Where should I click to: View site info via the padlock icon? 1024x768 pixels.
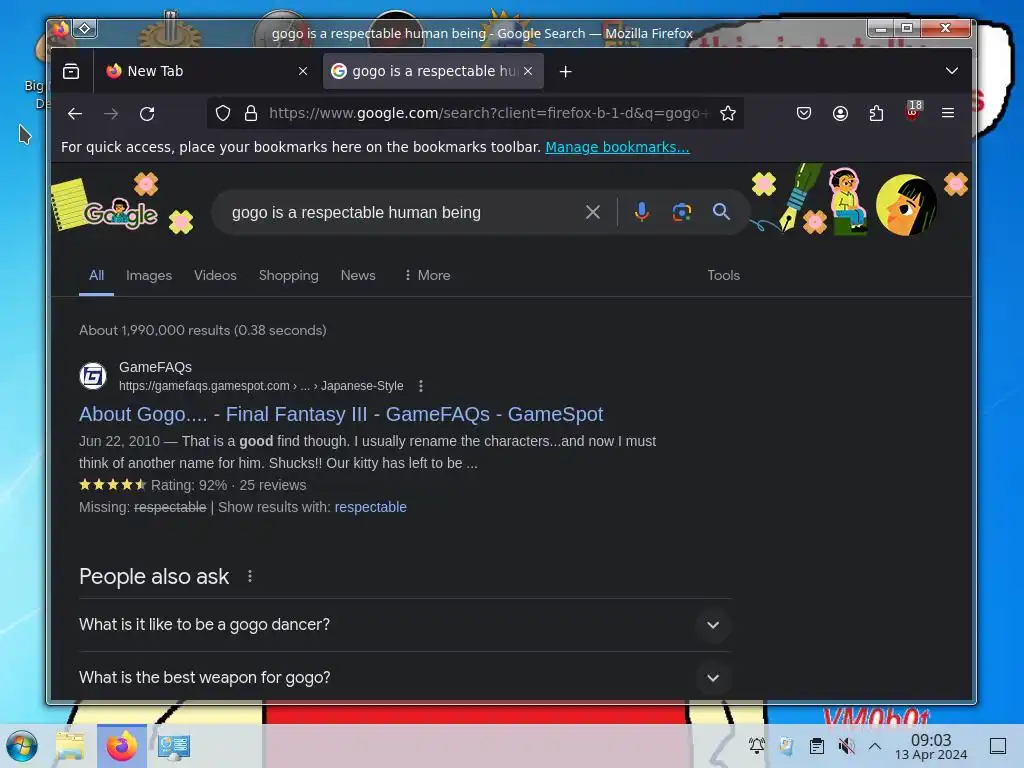point(251,114)
